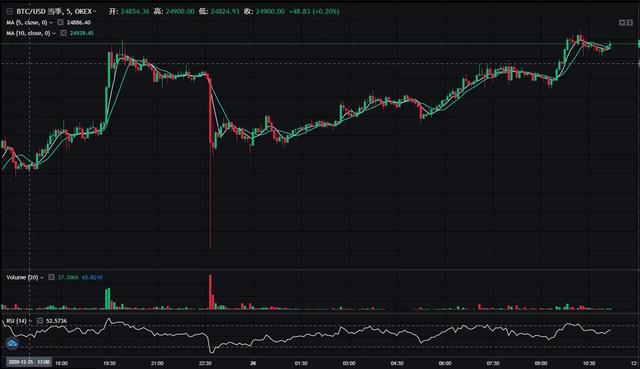The image size is (640, 369).
Task: Click the 06:00 time axis label
Action: click(445, 363)
